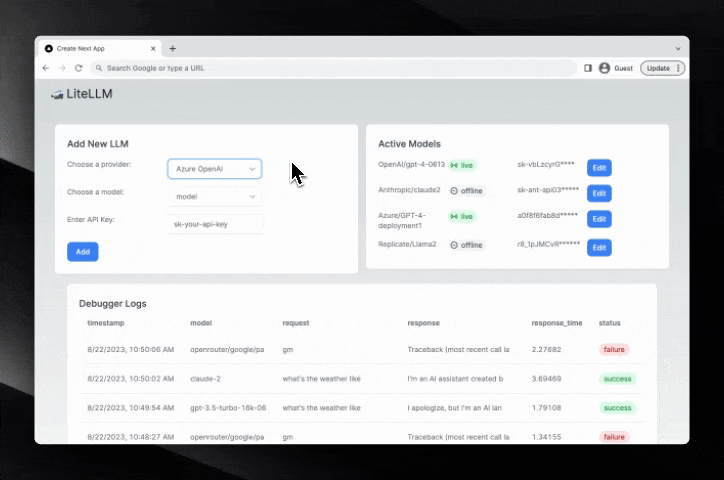Toggle the browser side panel icon
The width and height of the screenshot is (724, 480).
point(588,68)
